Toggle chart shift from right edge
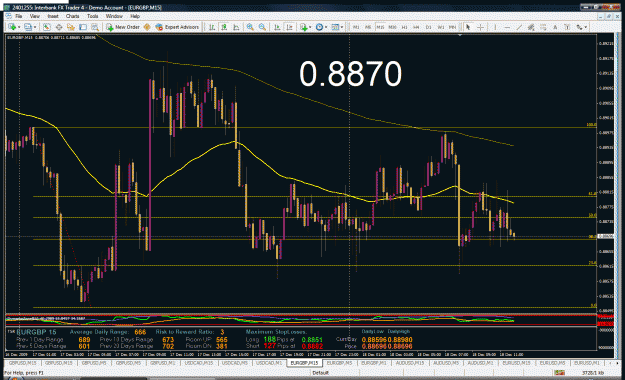The width and height of the screenshot is (625, 380). pos(290,27)
